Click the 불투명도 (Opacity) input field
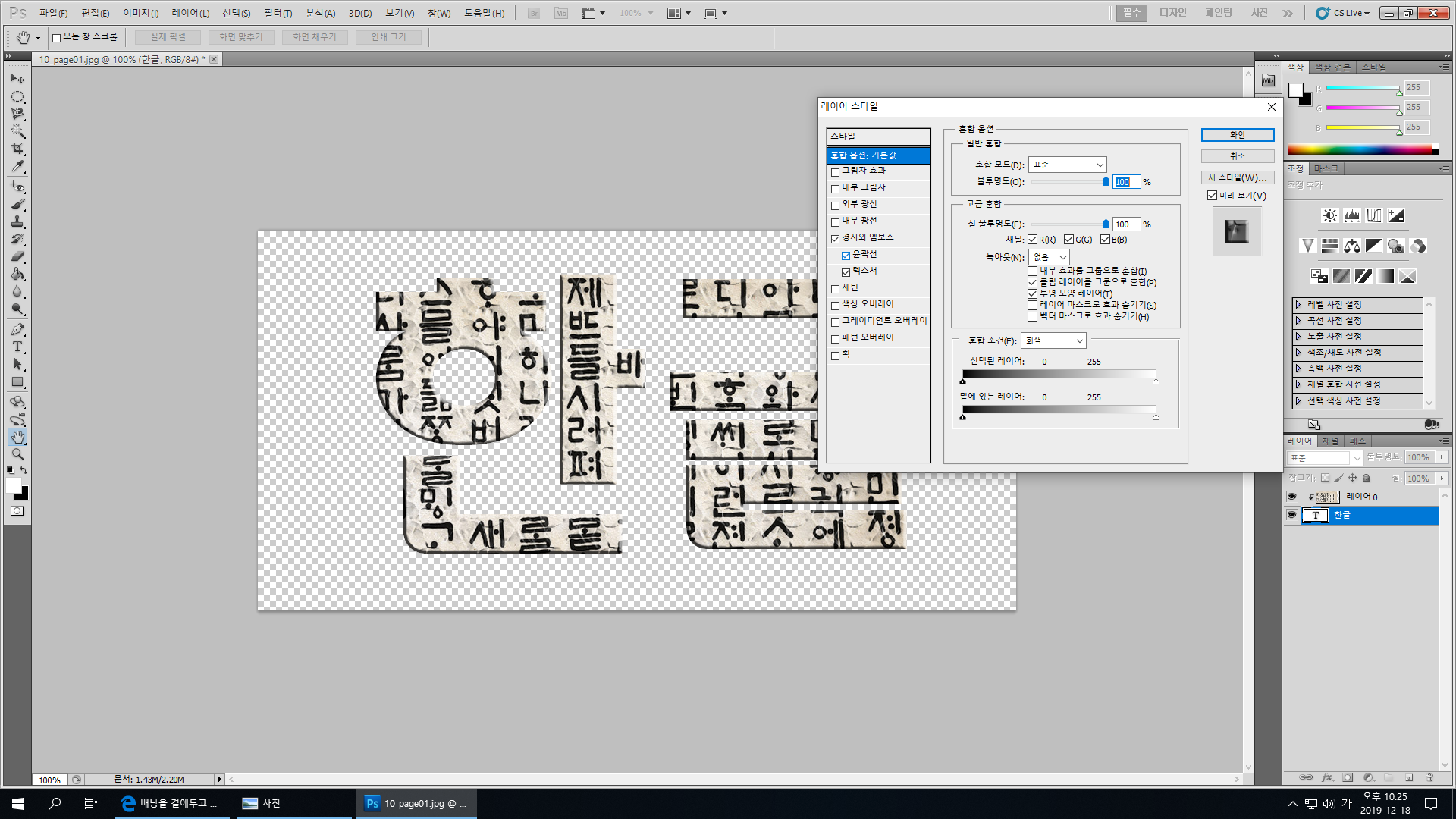Viewport: 1456px width, 819px height. pos(1125,182)
